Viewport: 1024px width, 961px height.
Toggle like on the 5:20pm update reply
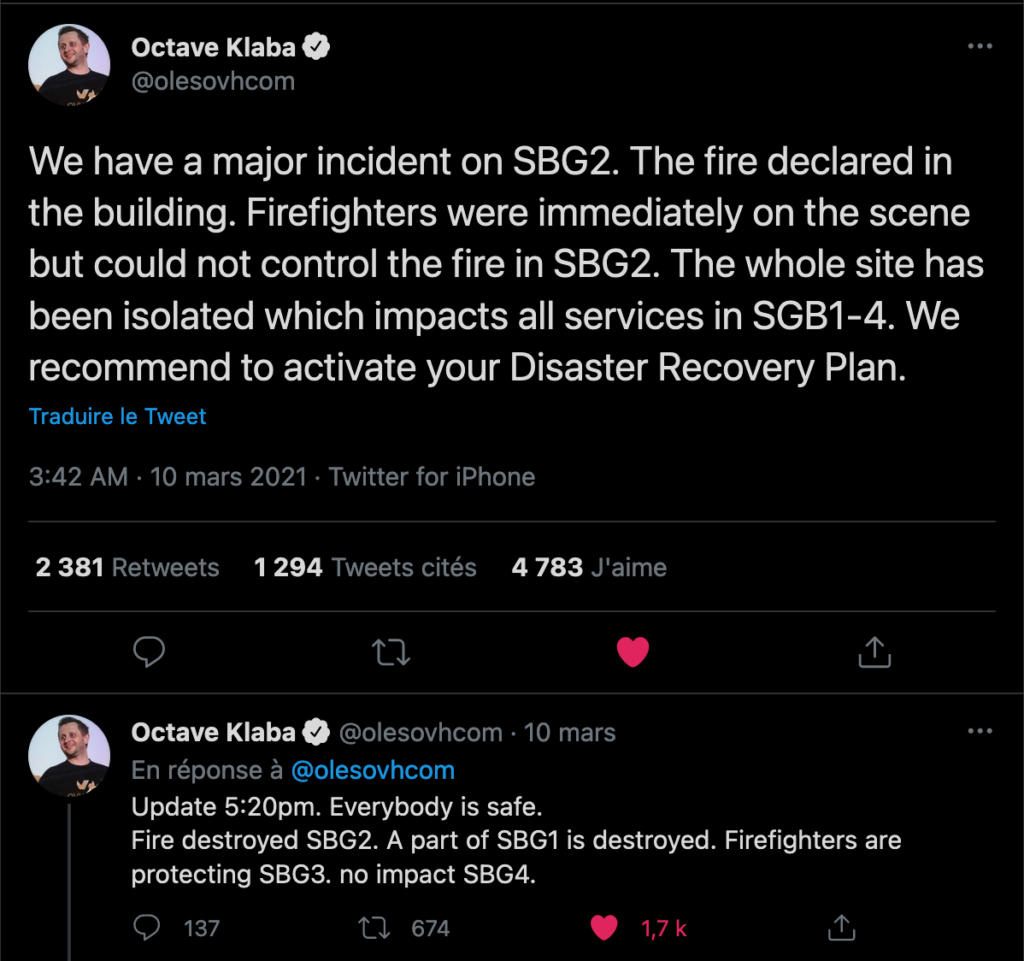604,928
